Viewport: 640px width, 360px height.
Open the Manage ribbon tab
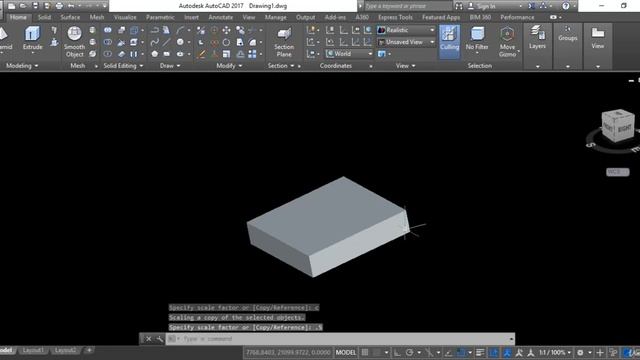[276, 17]
